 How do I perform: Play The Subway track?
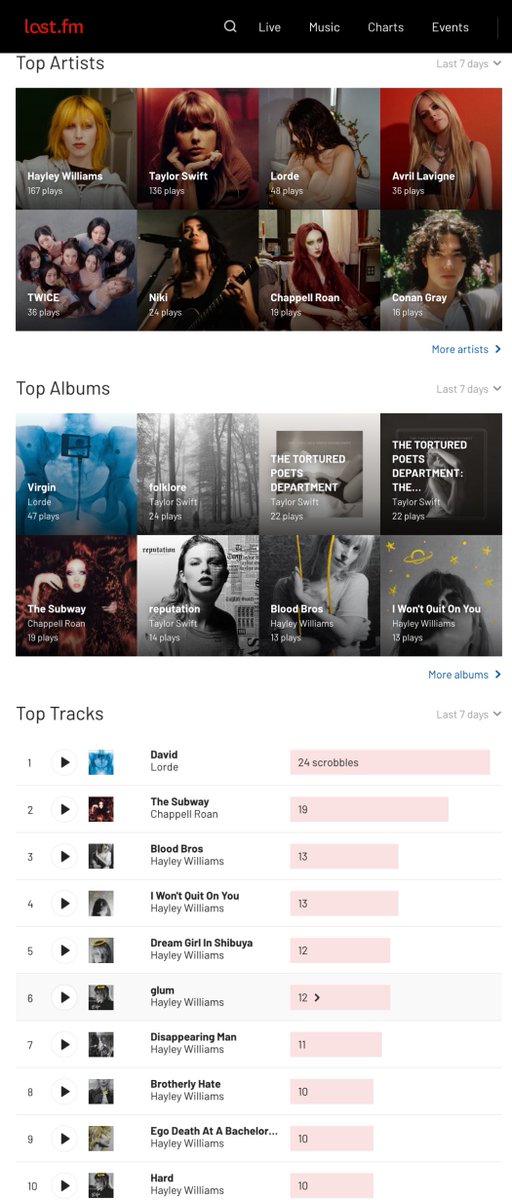pyautogui.click(x=64, y=810)
